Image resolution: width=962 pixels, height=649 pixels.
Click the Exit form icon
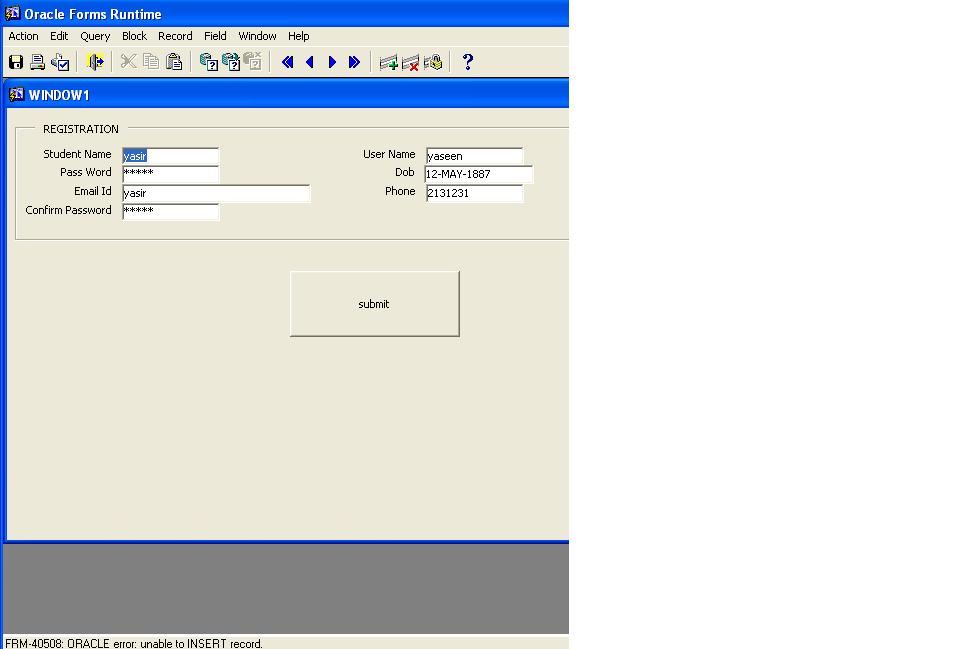pyautogui.click(x=95, y=62)
